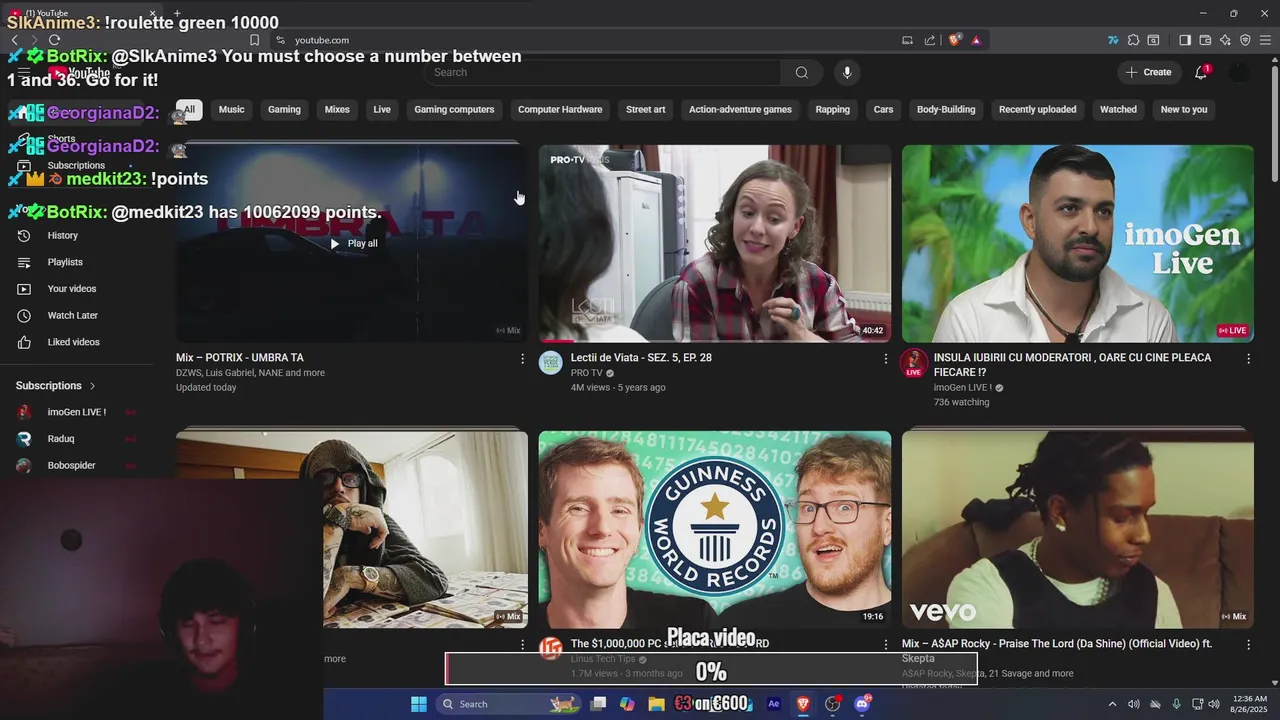Click the YouTube search input field

tap(602, 72)
